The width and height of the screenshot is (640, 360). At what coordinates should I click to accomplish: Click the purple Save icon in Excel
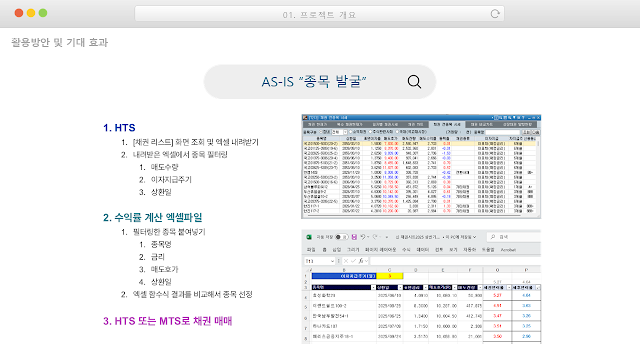(x=354, y=237)
